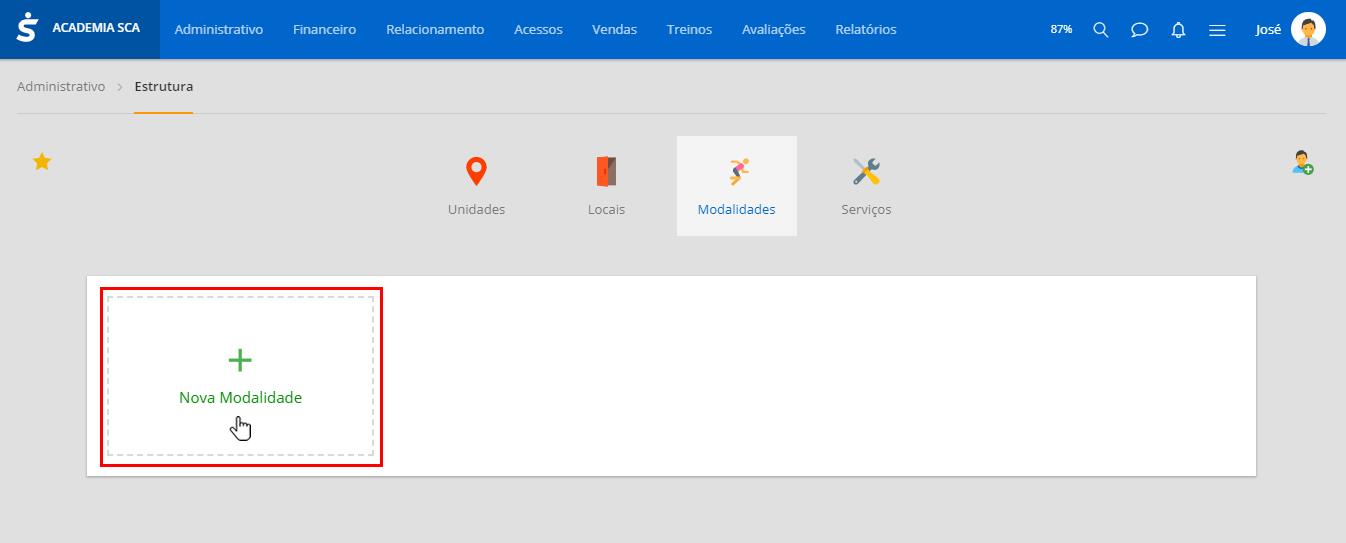1346x543 pixels.
Task: Click the 87% progress indicator
Action: pyautogui.click(x=1061, y=30)
